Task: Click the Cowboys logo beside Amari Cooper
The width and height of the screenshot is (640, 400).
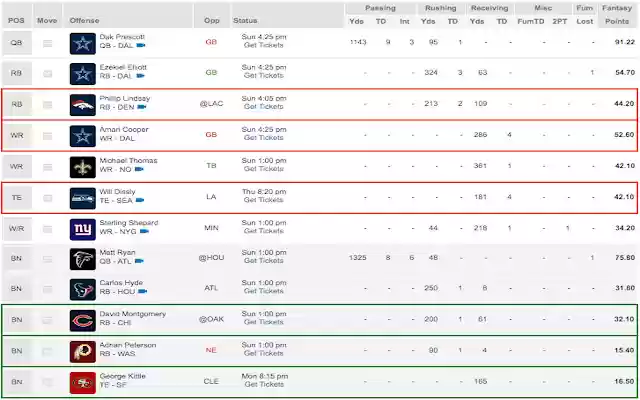Action: tap(82, 136)
